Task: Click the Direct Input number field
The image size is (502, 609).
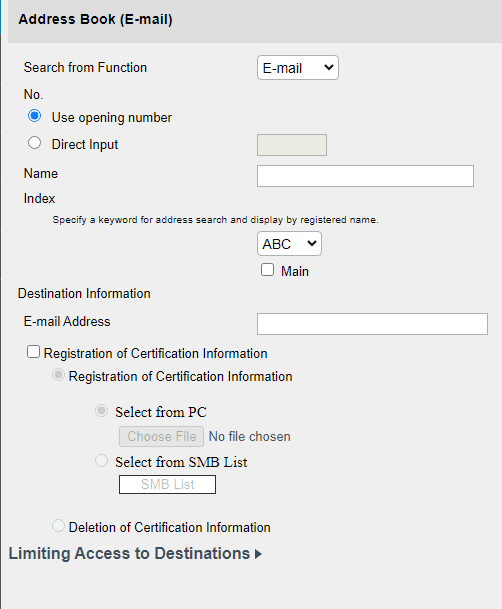Action: click(292, 145)
